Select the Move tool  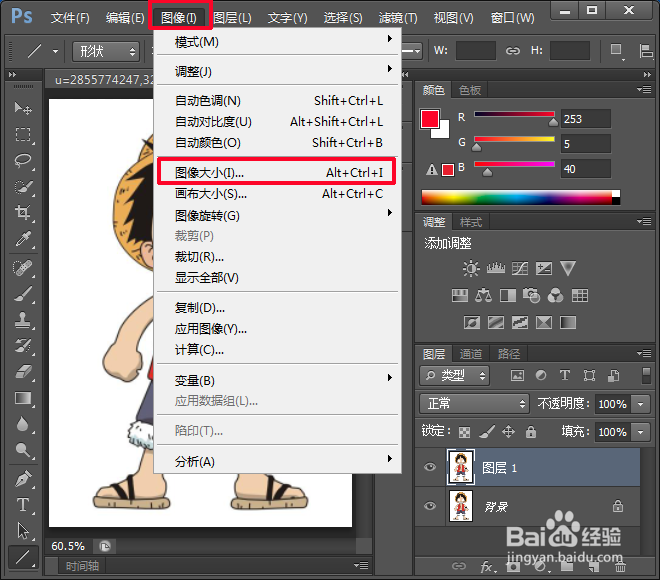(23, 109)
